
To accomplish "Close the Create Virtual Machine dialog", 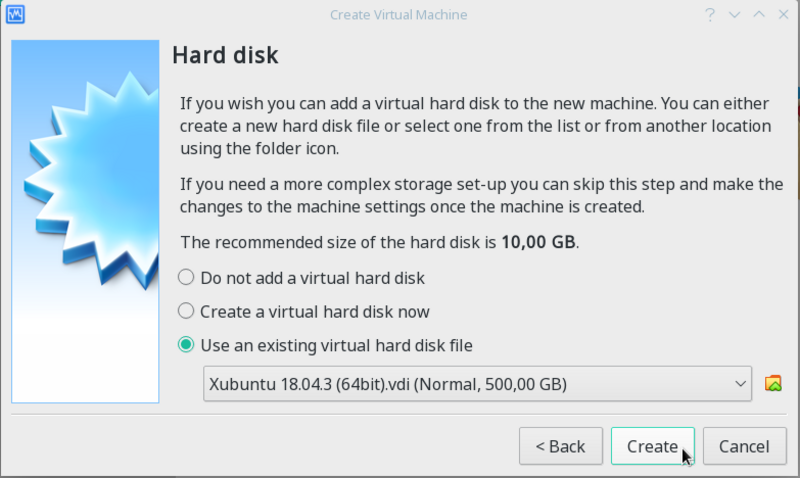I will 783,15.
